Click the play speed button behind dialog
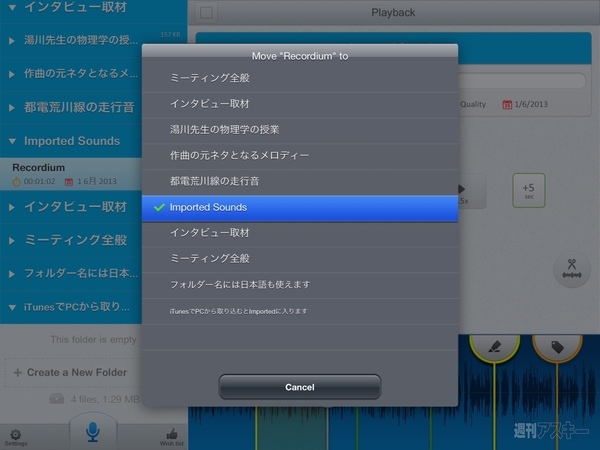Viewport: 600px width, 450px height. 471,191
